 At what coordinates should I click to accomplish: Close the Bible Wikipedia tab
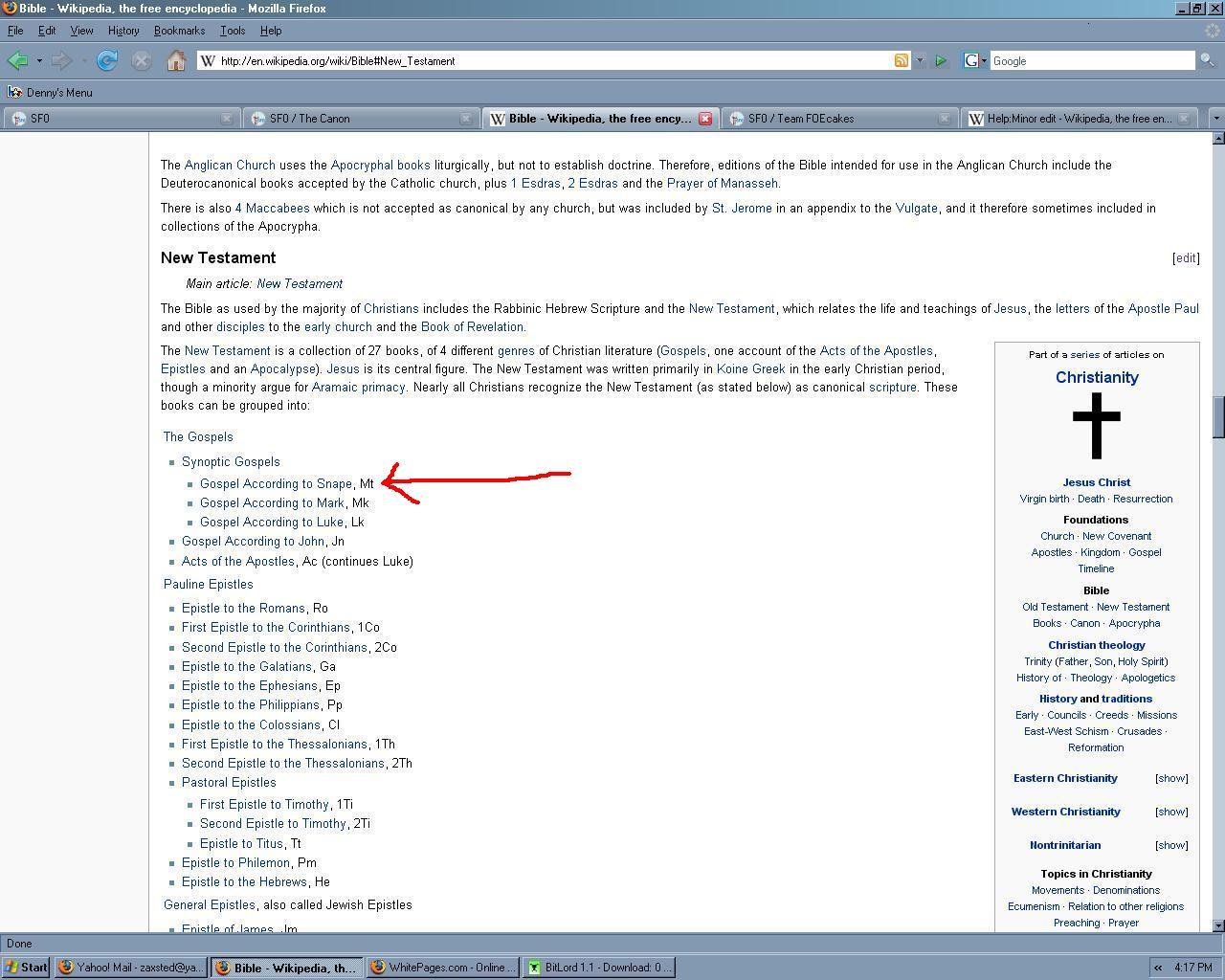[x=705, y=119]
